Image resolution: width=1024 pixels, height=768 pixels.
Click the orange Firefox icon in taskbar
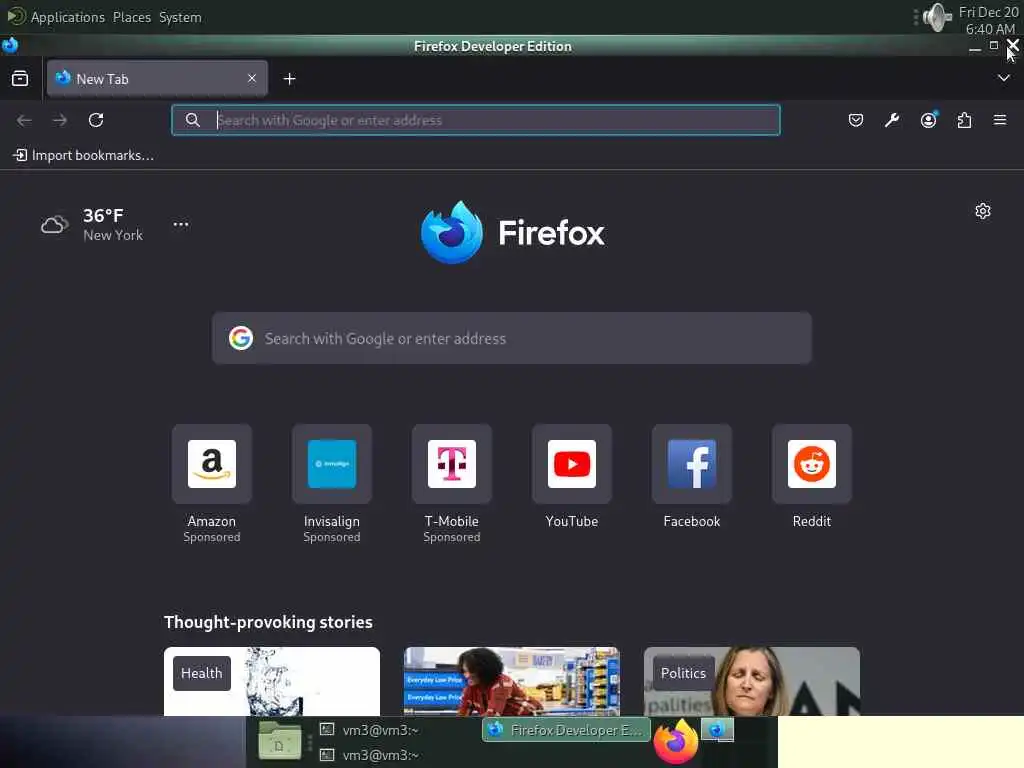[x=675, y=741]
